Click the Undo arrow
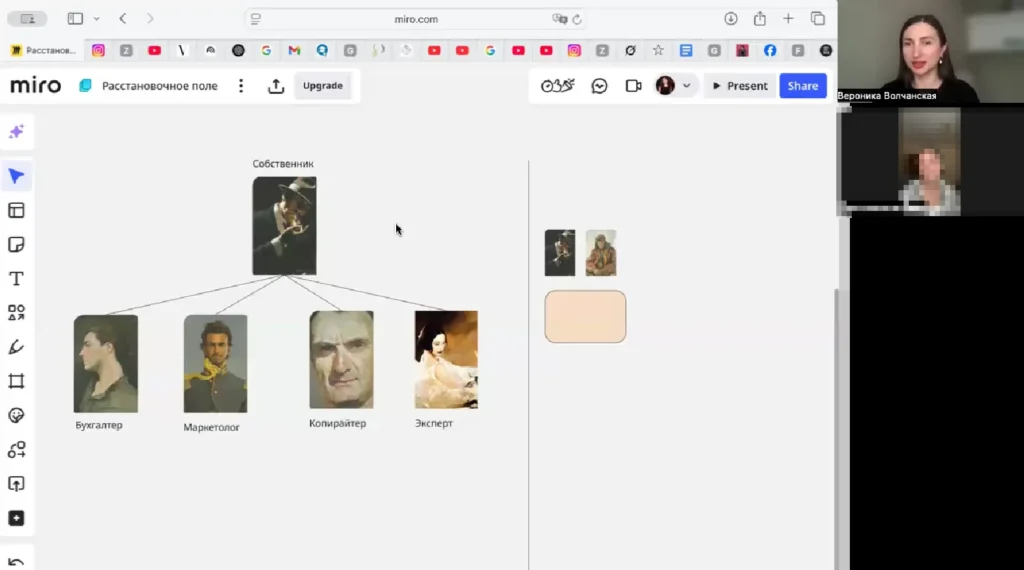Viewport: 1024px width, 570px height. tap(16, 562)
